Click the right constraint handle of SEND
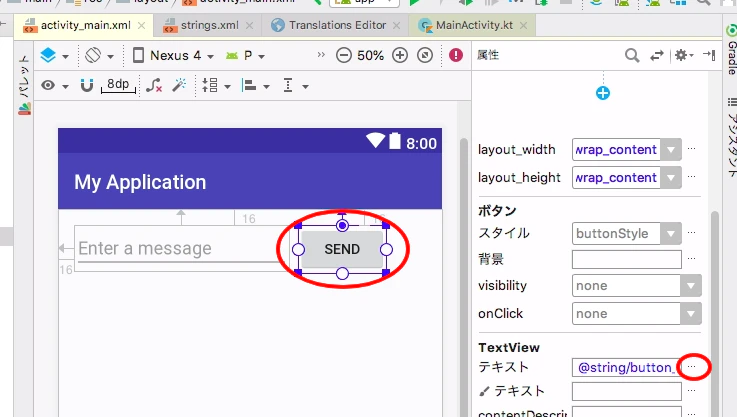Screen dimensions: 737x417 (x=386, y=250)
